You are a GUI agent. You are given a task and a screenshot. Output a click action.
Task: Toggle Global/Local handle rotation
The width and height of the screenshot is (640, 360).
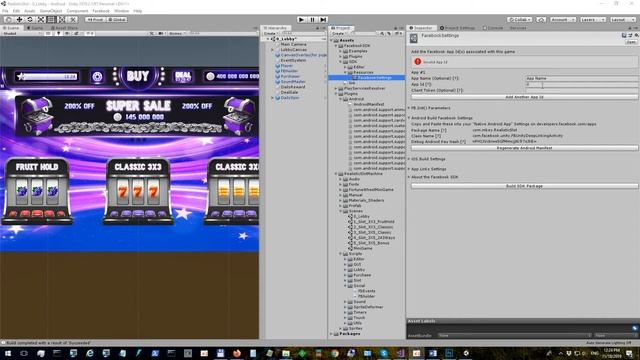117,19
